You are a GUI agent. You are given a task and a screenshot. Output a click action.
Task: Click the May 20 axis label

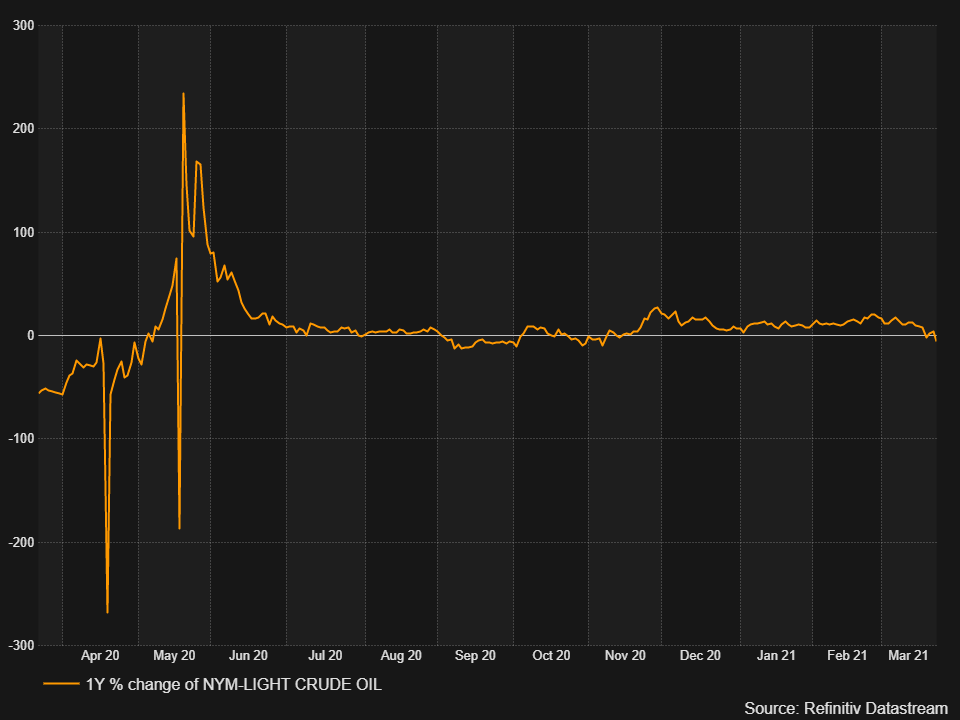coord(174,655)
